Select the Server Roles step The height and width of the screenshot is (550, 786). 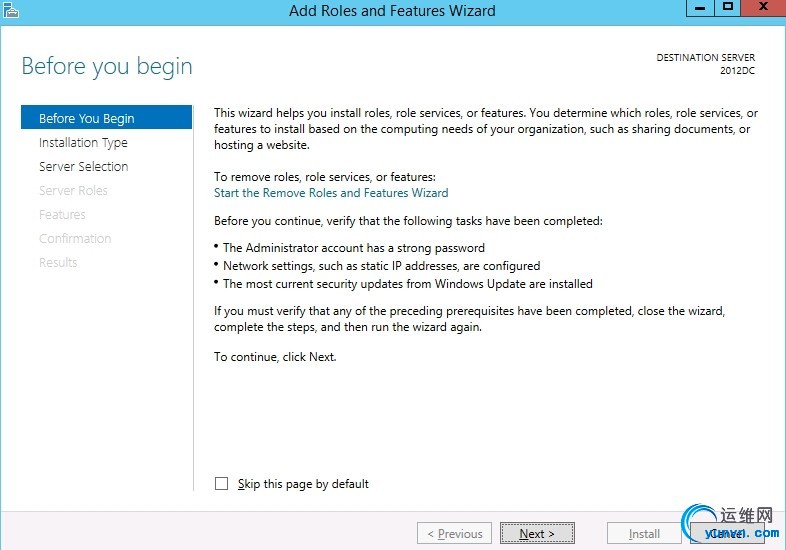point(73,190)
